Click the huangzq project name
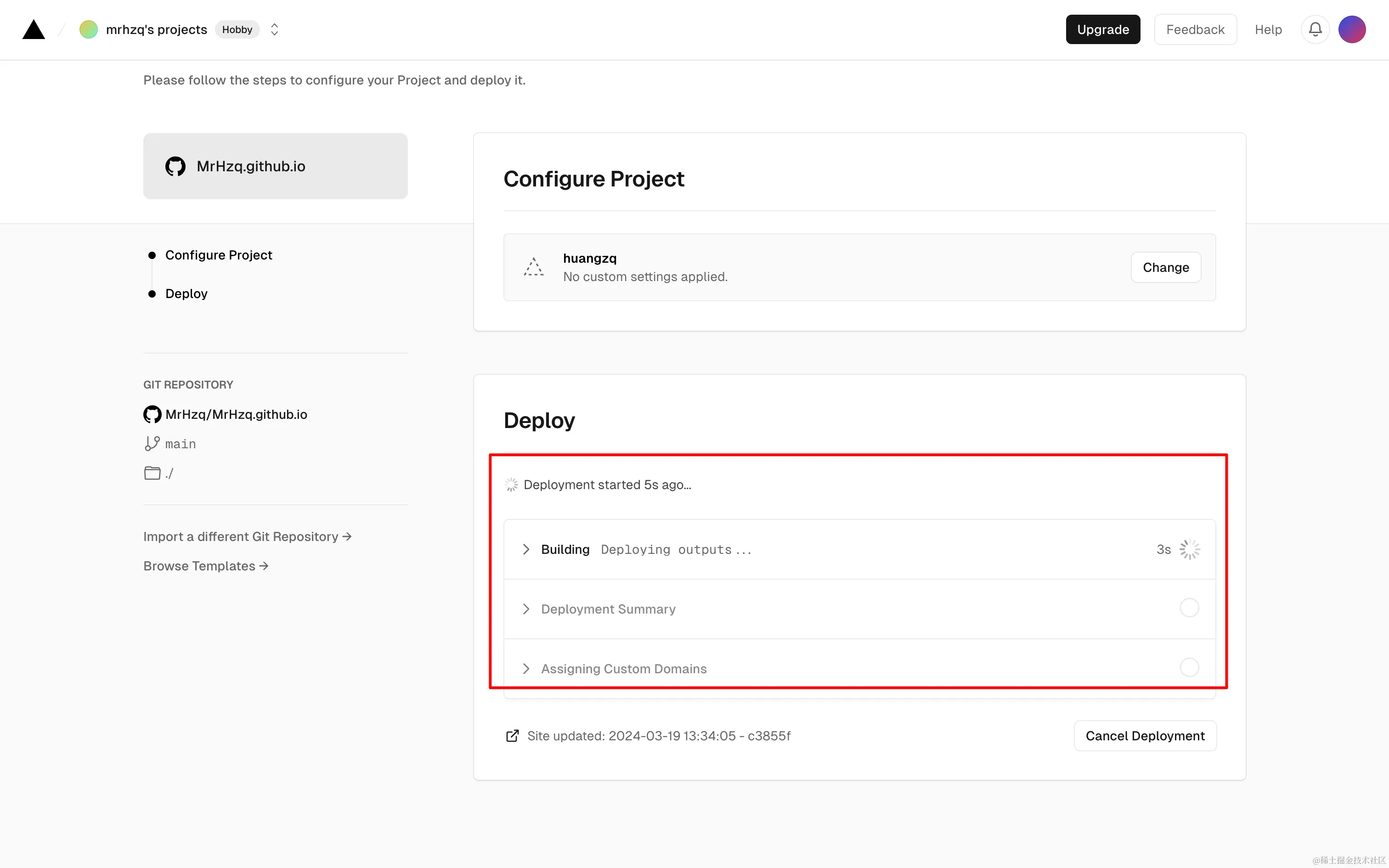Image resolution: width=1389 pixels, height=868 pixels. click(x=589, y=258)
